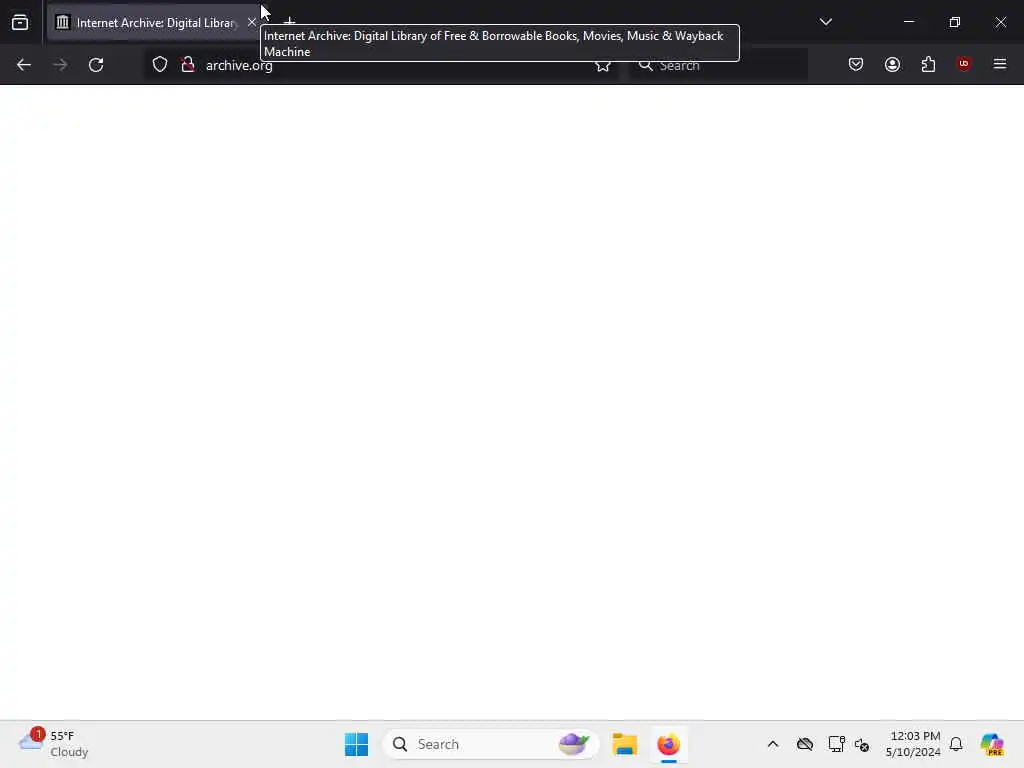This screenshot has width=1024, height=768.
Task: Go forward one page
Action: [x=60, y=65]
